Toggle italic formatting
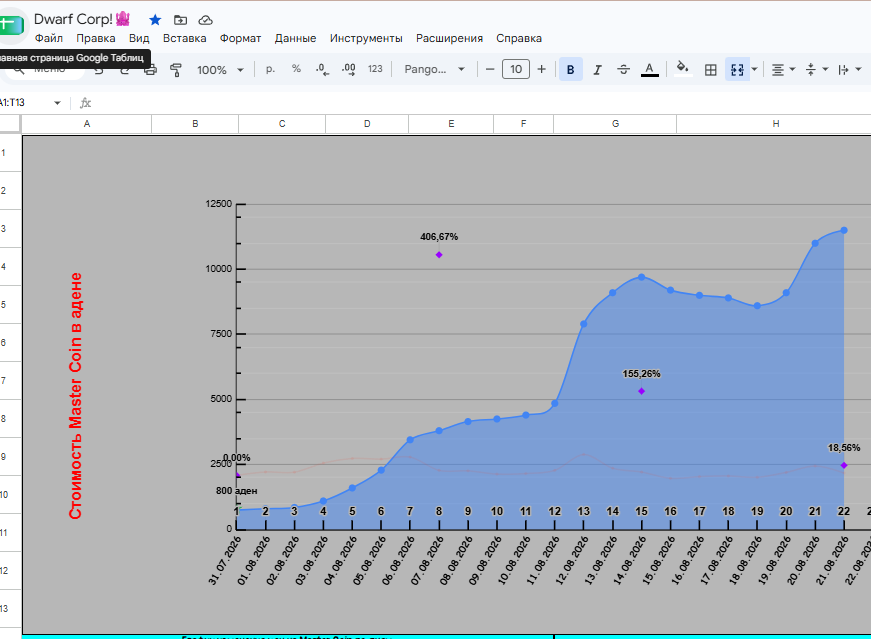Image resolution: width=871 pixels, height=639 pixels. pyautogui.click(x=597, y=69)
